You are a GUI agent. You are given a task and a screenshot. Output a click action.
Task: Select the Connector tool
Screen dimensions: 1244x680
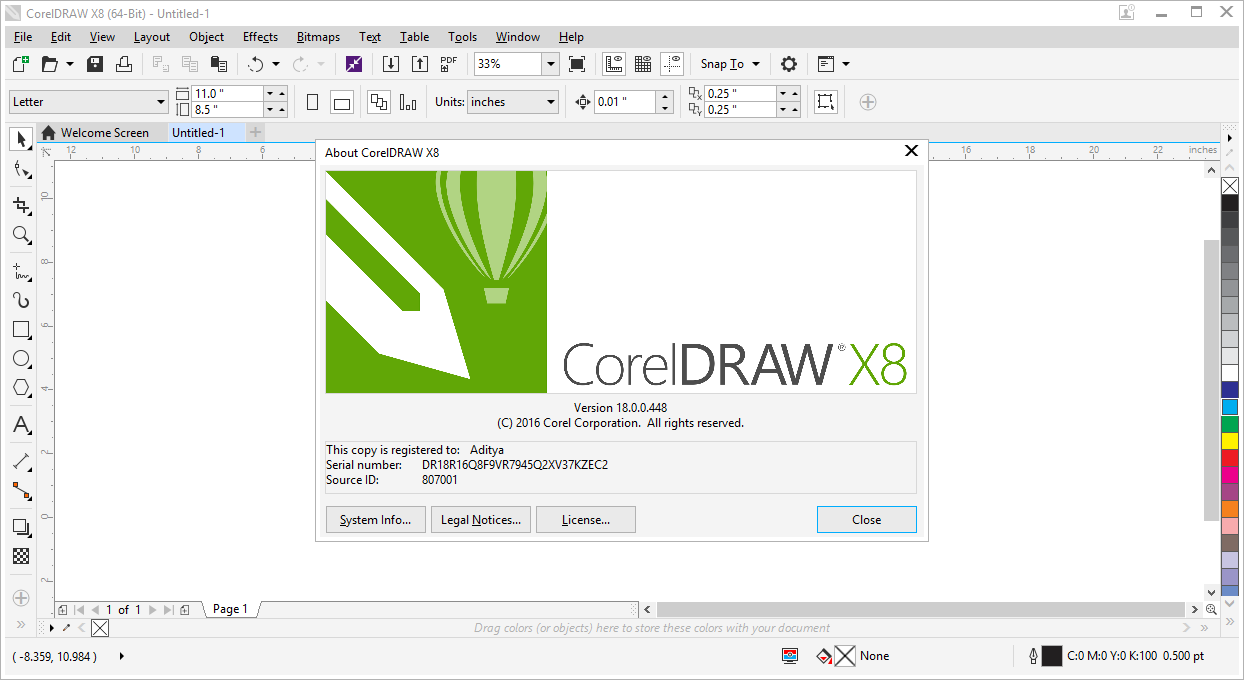click(21, 491)
